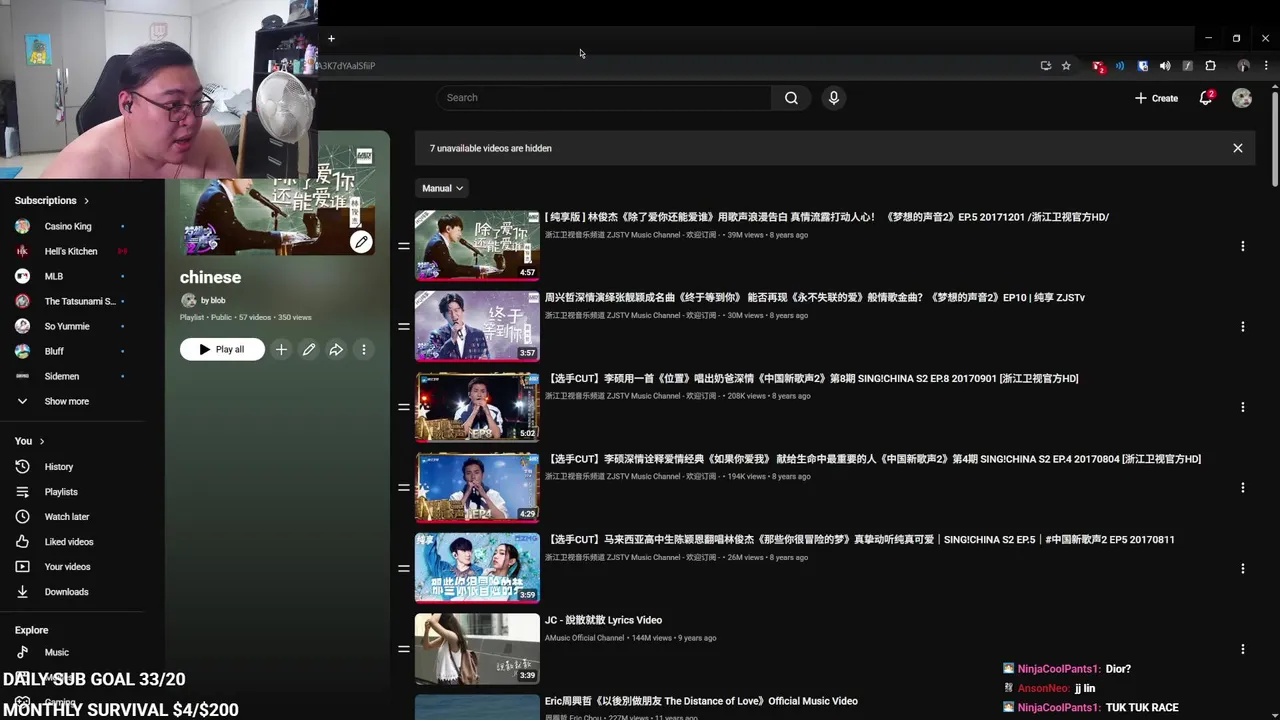
Task: Click the Create button
Action: point(1156,98)
